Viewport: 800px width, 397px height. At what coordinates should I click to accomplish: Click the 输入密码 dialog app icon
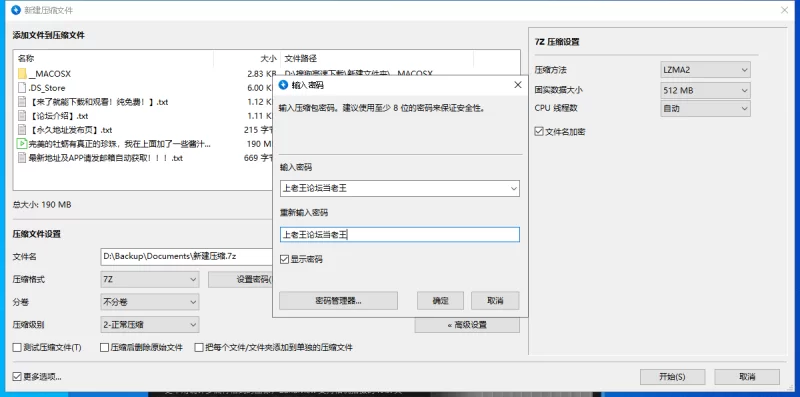pyautogui.click(x=283, y=85)
